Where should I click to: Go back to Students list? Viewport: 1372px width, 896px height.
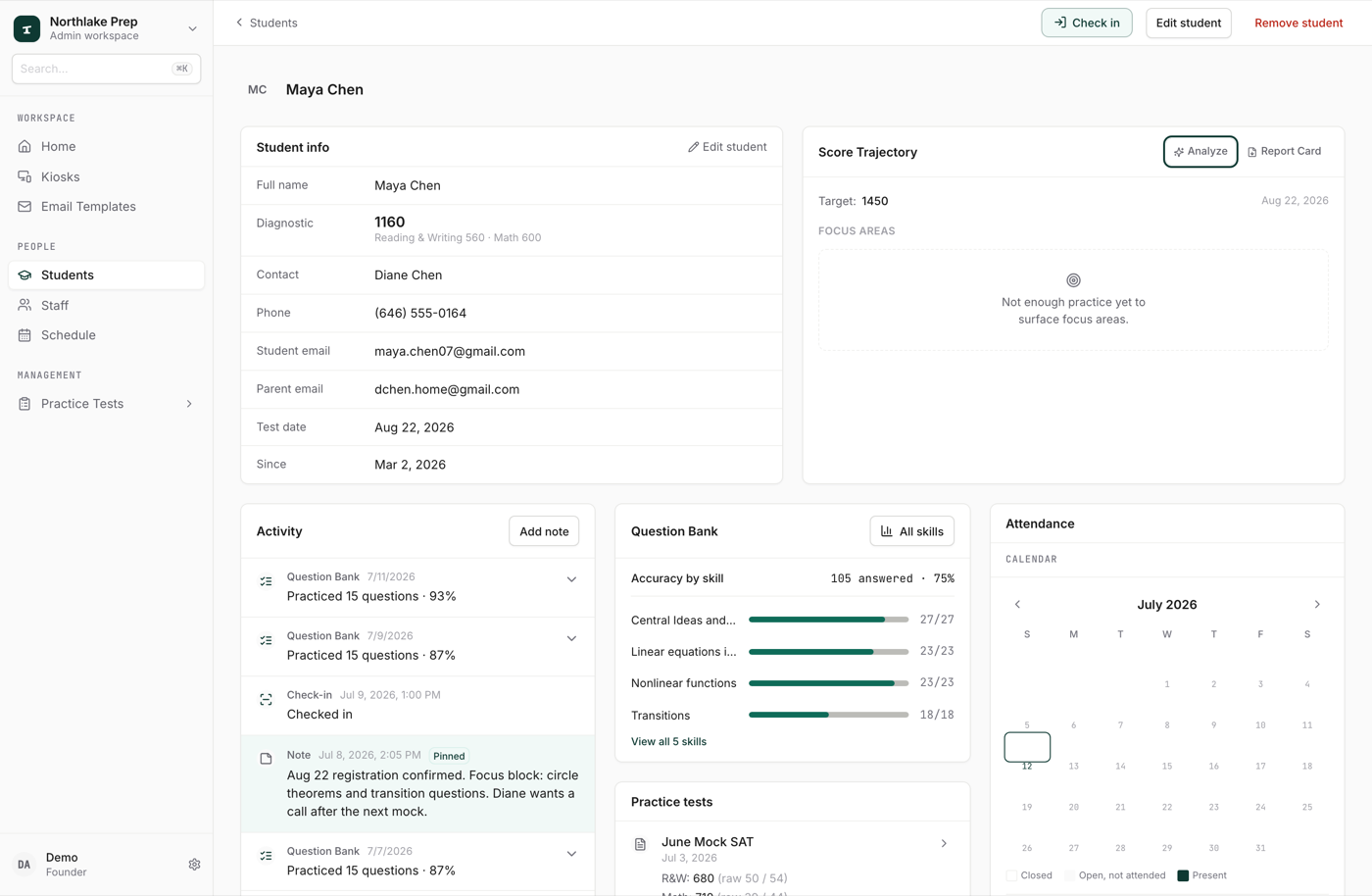point(267,23)
